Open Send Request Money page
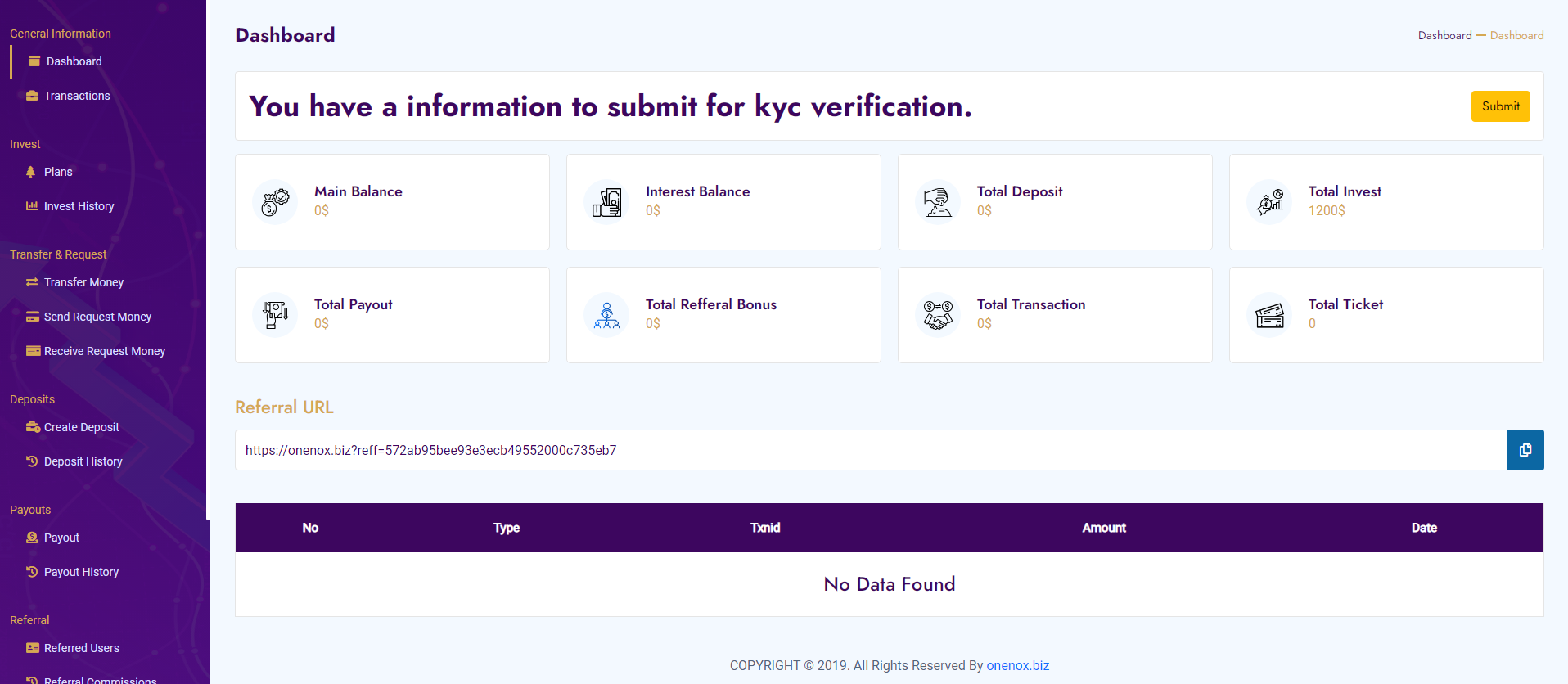The height and width of the screenshot is (684, 1568). click(97, 317)
